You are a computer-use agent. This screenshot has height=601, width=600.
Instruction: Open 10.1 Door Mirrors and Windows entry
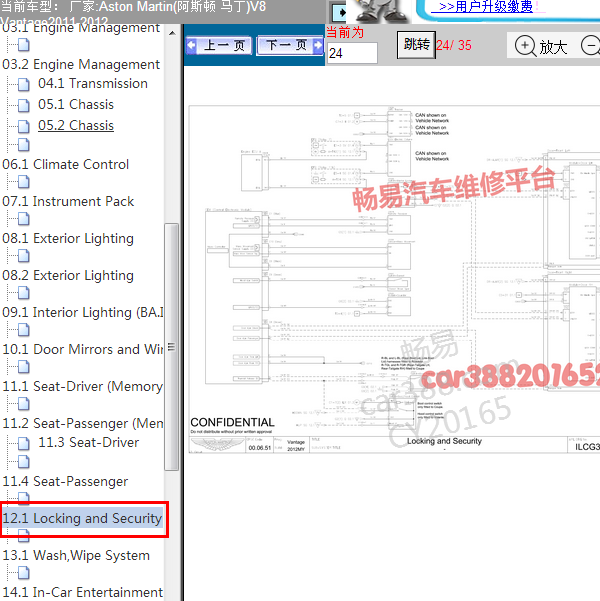click(83, 349)
